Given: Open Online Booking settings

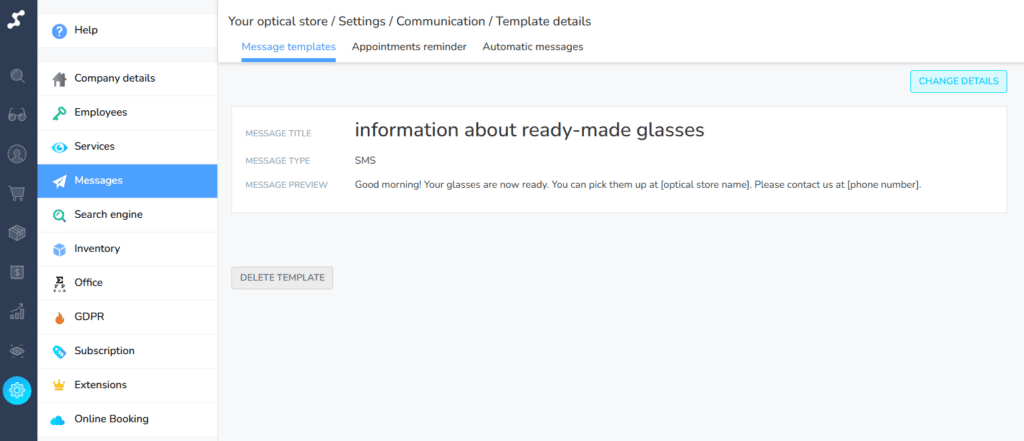Looking at the screenshot, I should 111,419.
